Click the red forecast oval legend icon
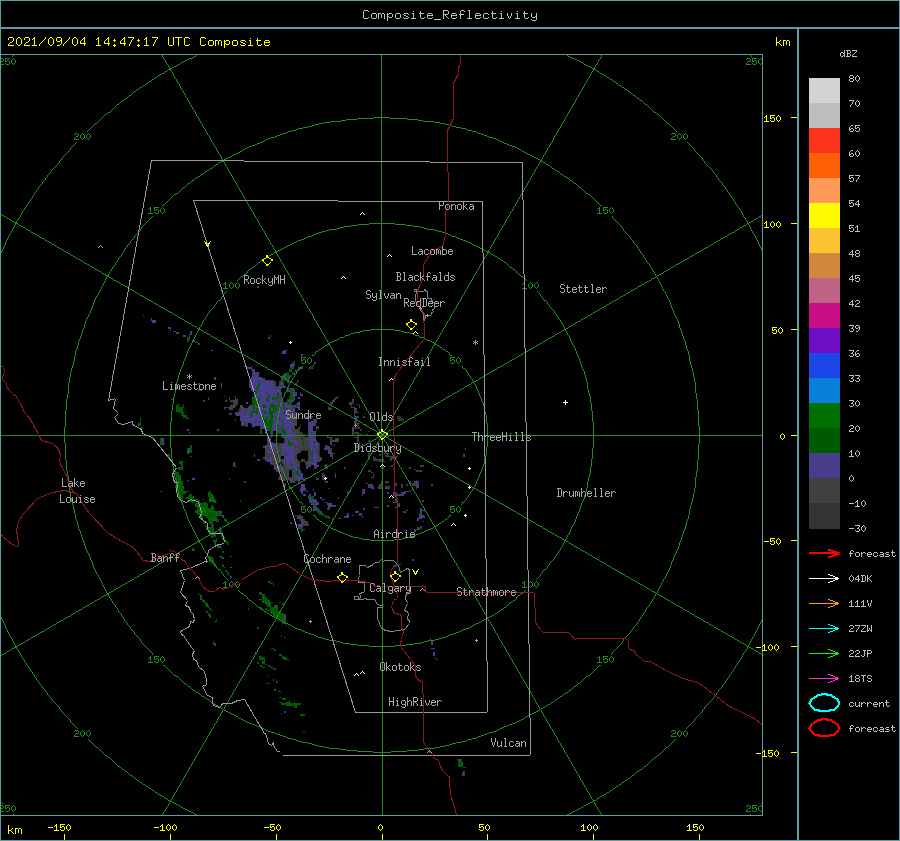900x841 pixels. [x=824, y=728]
